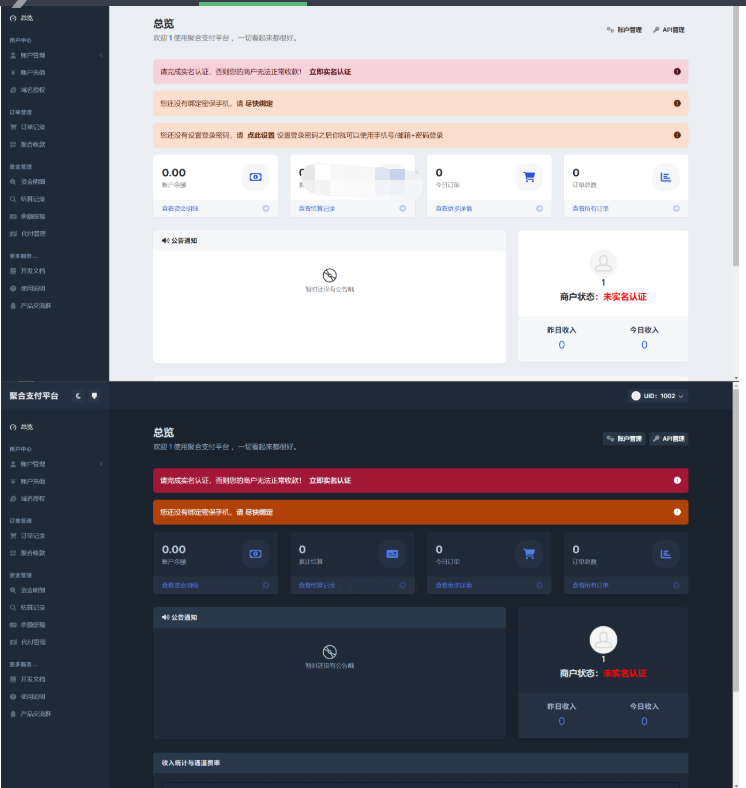Select 聚合收款 in the dark sidebar
Screen dimensions: 746x788
pyautogui.click(x=33, y=553)
